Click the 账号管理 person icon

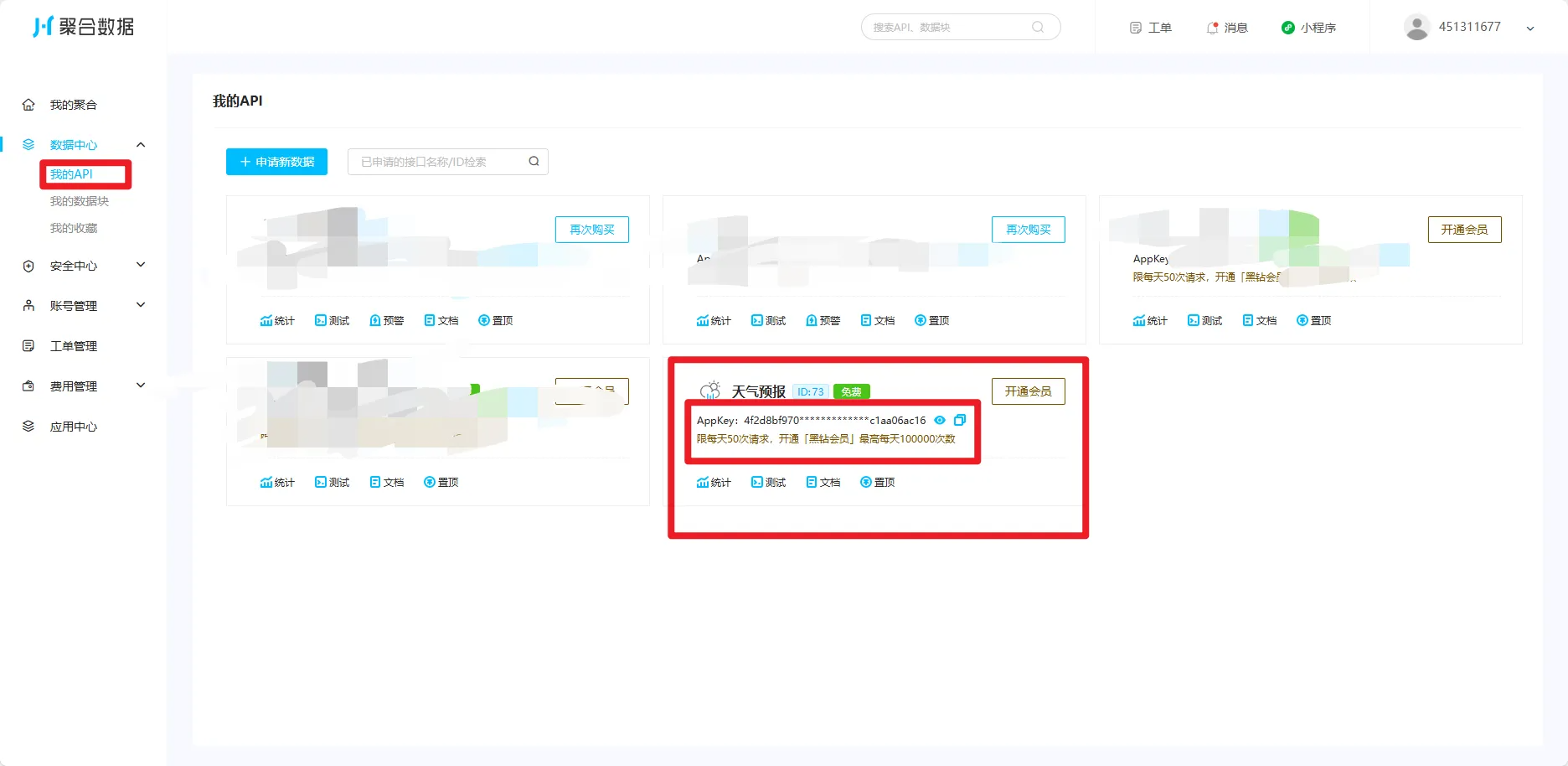(x=28, y=305)
